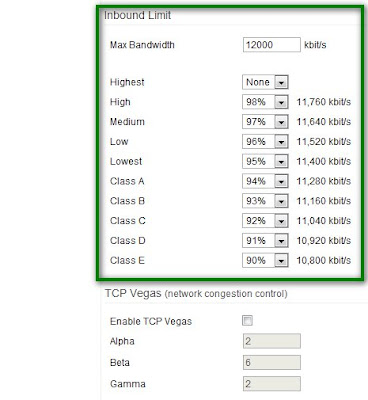Expand the Class B 93% dropdown

coord(265,201)
